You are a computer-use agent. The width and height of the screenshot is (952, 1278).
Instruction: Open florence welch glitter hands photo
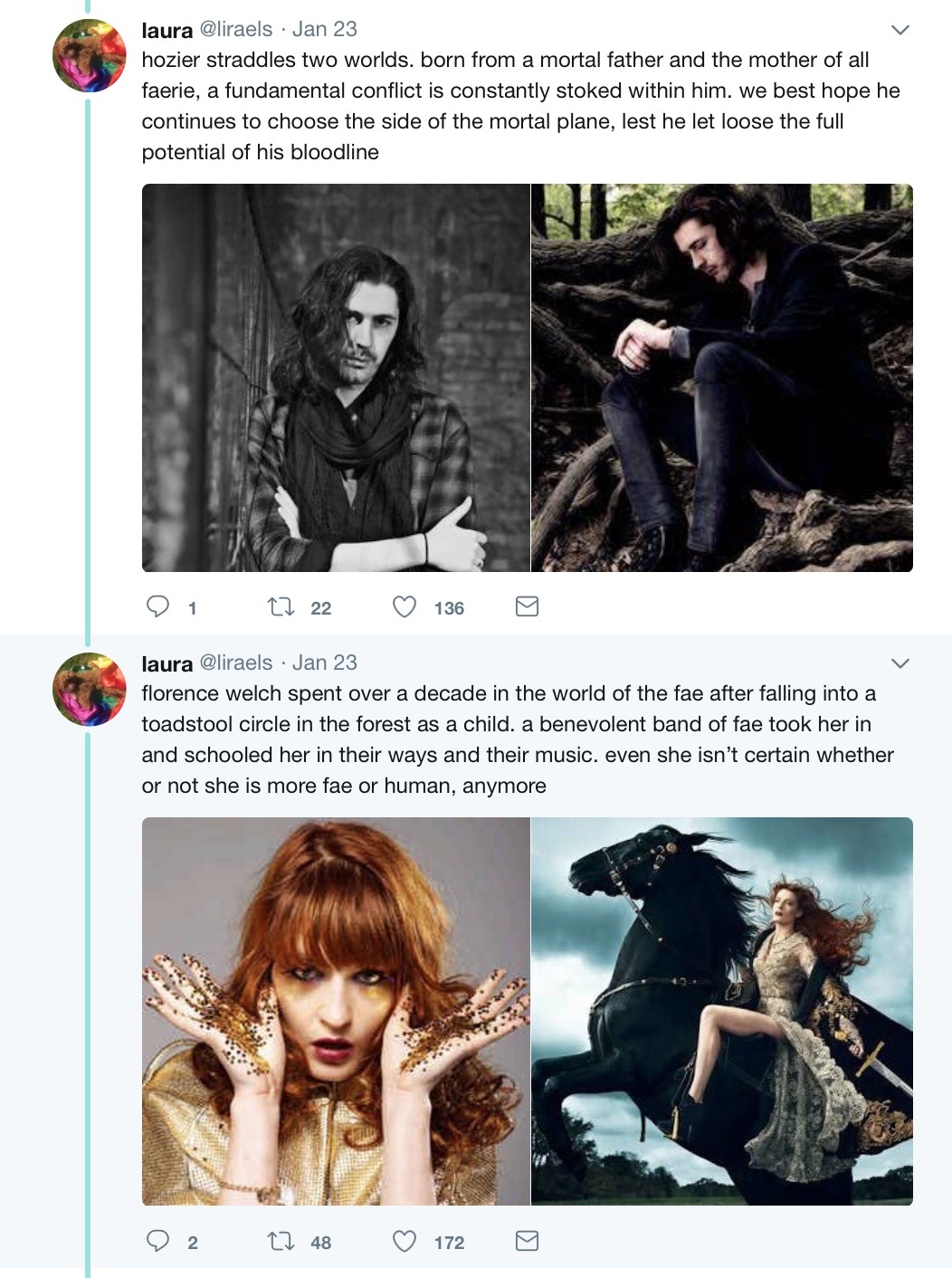point(336,1011)
